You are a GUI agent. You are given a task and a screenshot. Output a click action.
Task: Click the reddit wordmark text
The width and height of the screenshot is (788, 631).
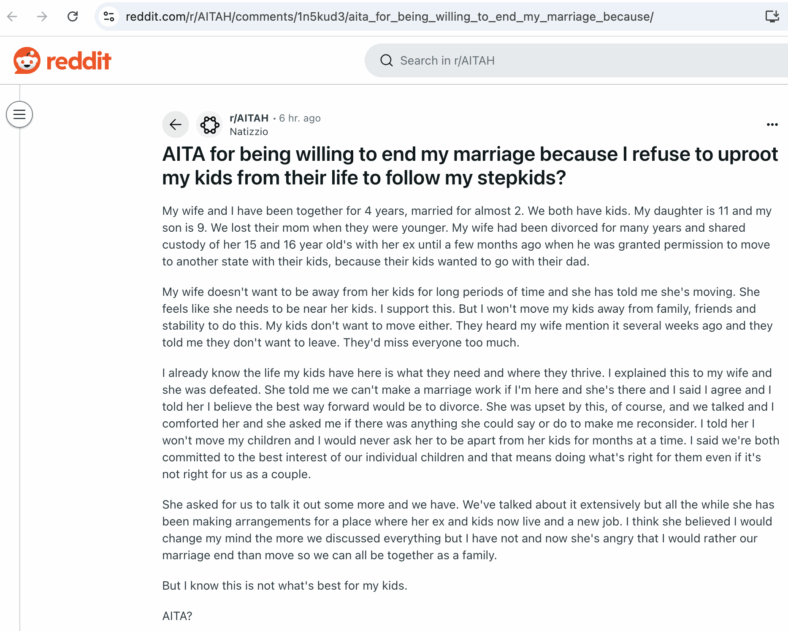coord(78,61)
